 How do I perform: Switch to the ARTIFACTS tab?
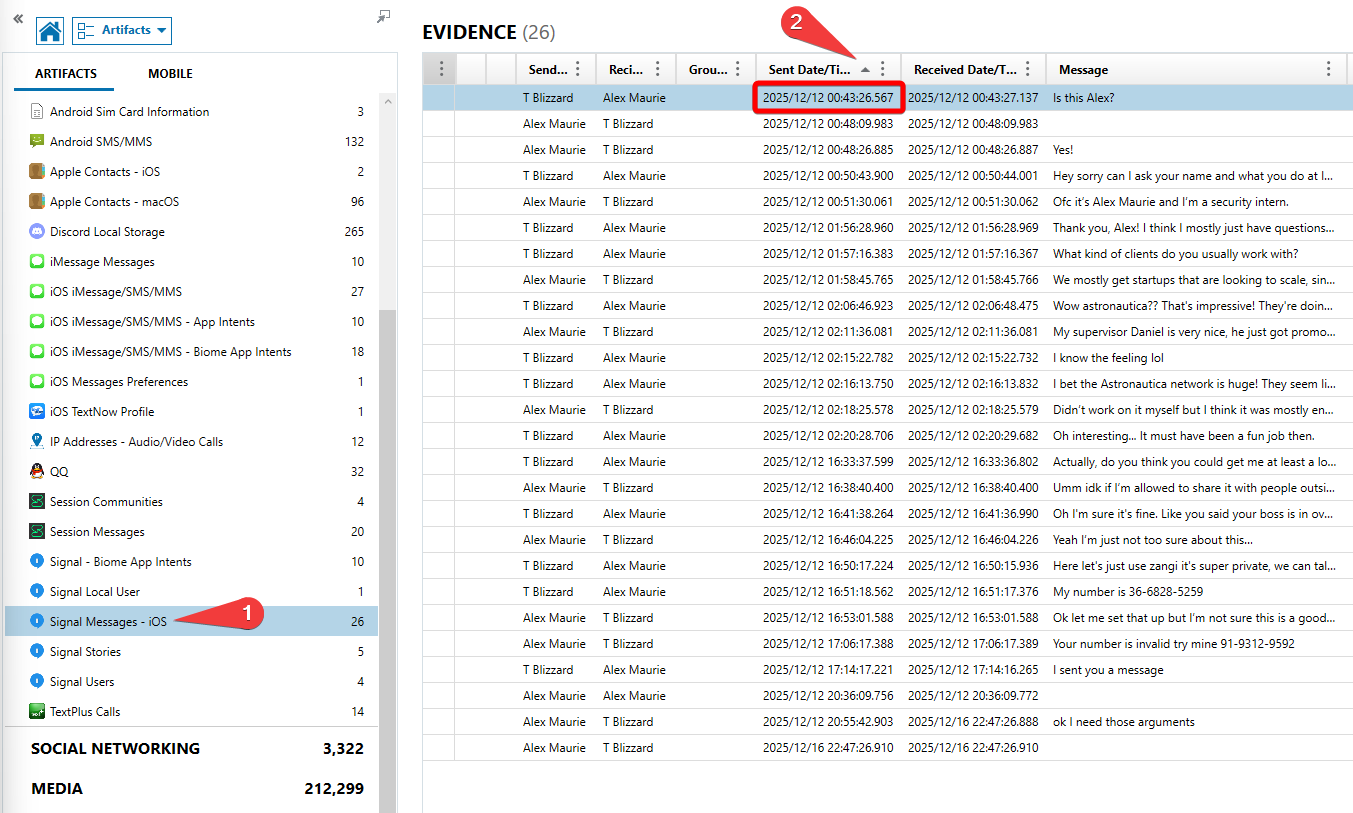[66, 74]
